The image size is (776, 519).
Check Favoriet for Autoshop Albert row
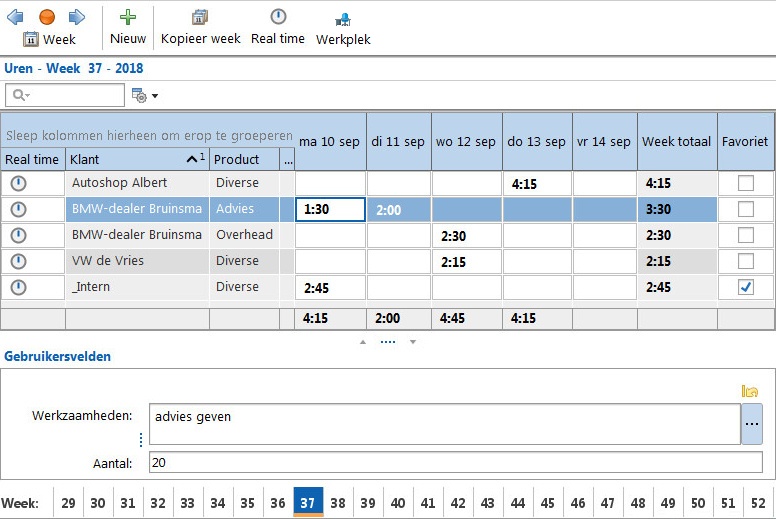(x=745, y=183)
